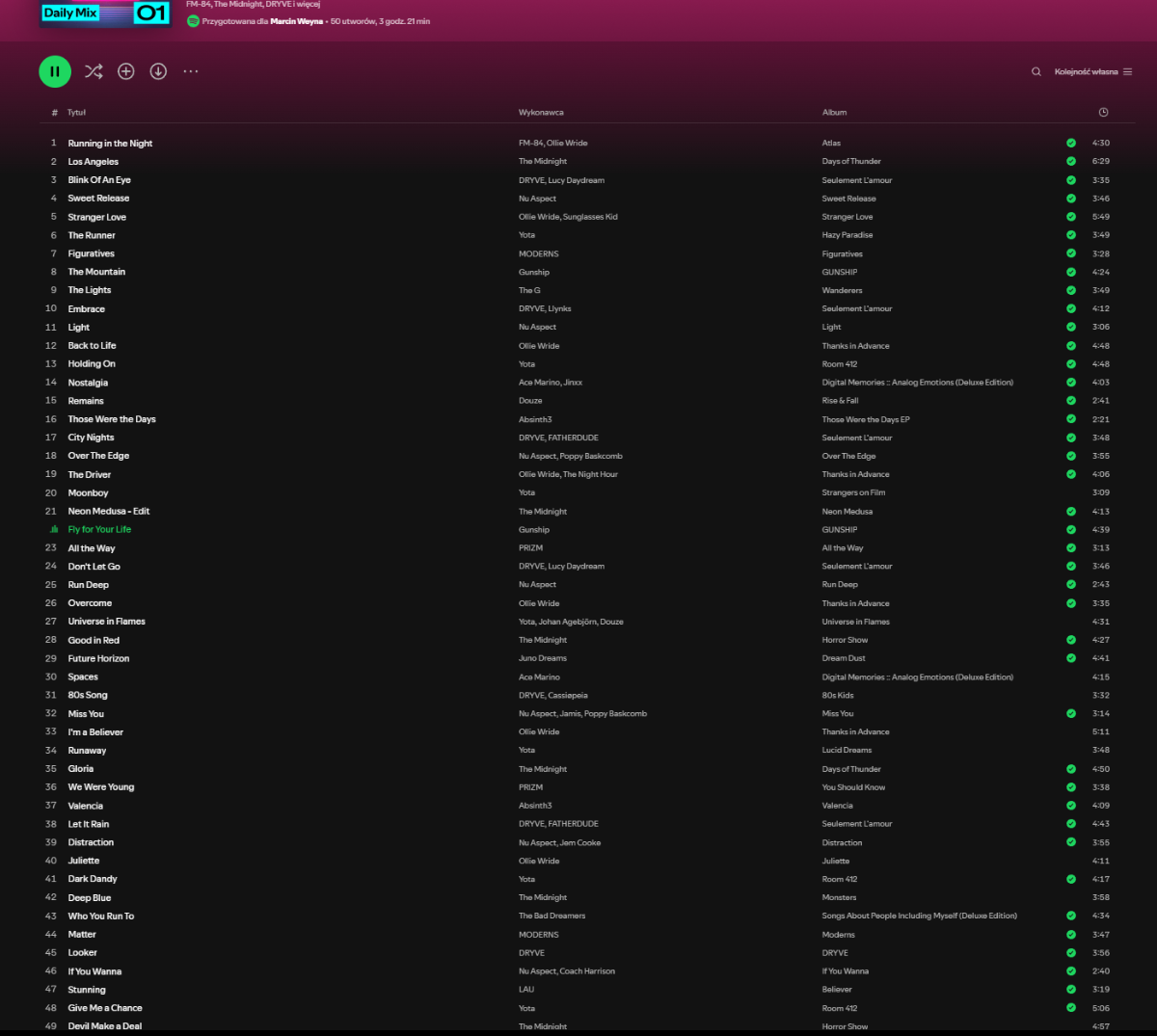Select track title Deep Blue
1157x1036 pixels.
pos(90,898)
